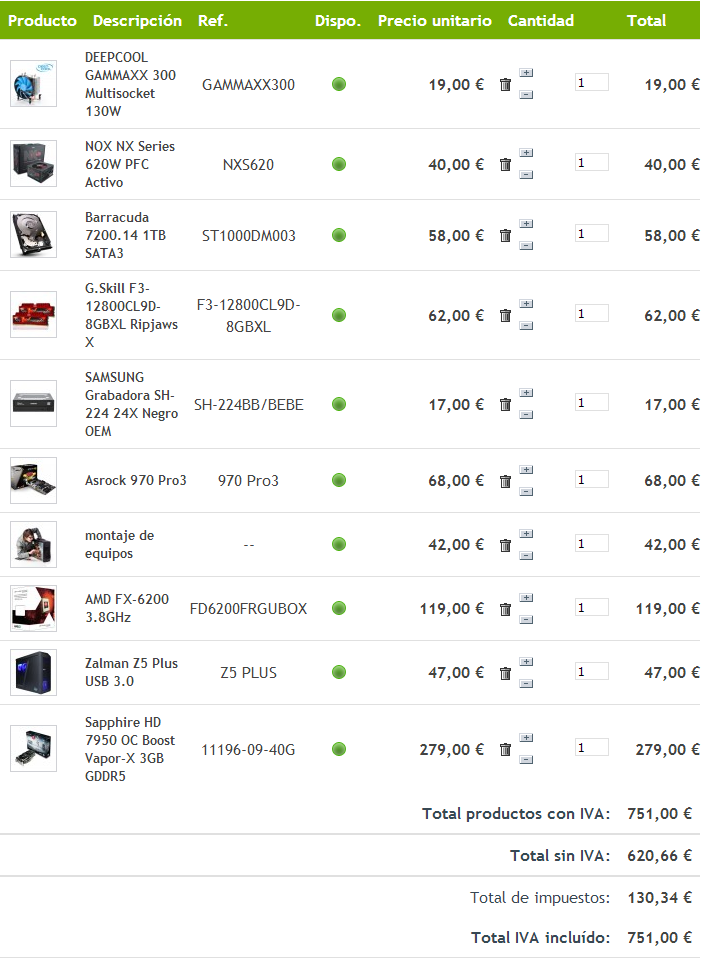View Zalman Z5 Plus case thumbnail image
720x958 pixels.
click(x=34, y=672)
